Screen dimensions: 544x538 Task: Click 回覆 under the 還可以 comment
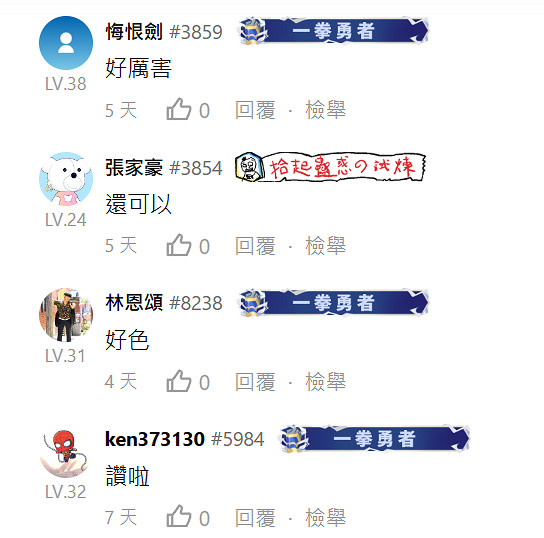pos(255,246)
